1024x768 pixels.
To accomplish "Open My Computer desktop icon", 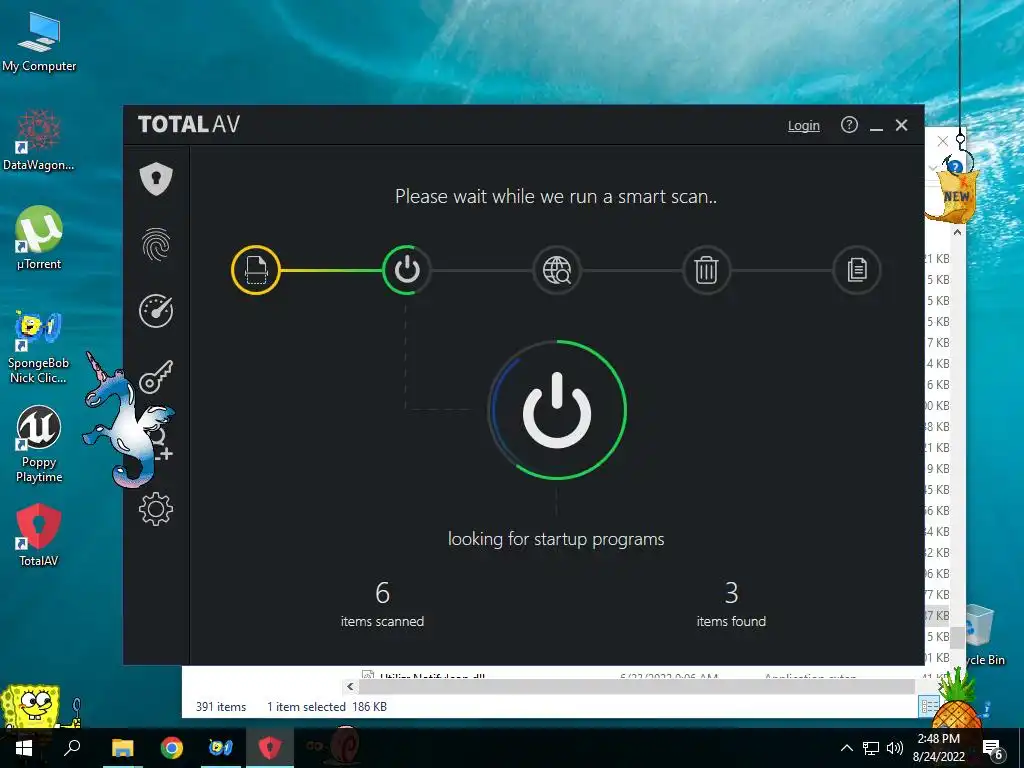I will [x=39, y=43].
